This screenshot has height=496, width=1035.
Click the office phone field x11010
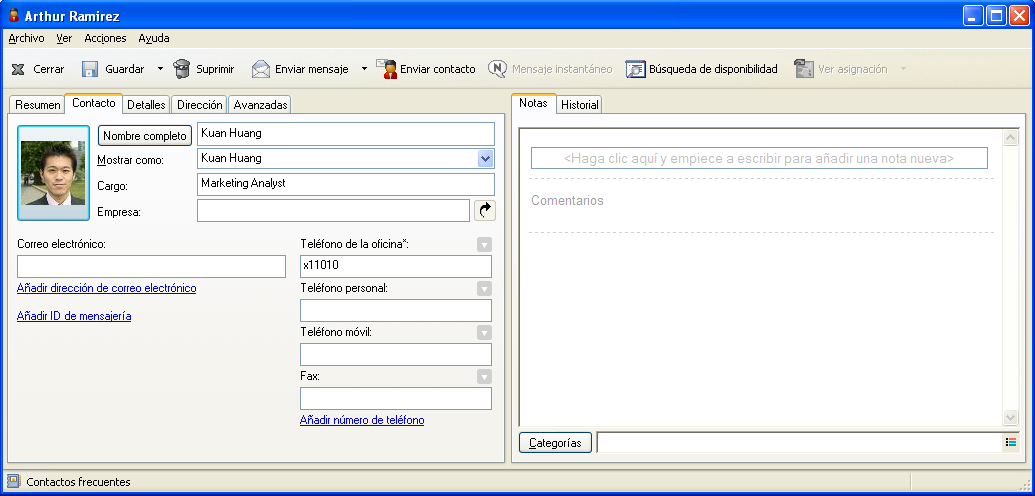396,266
